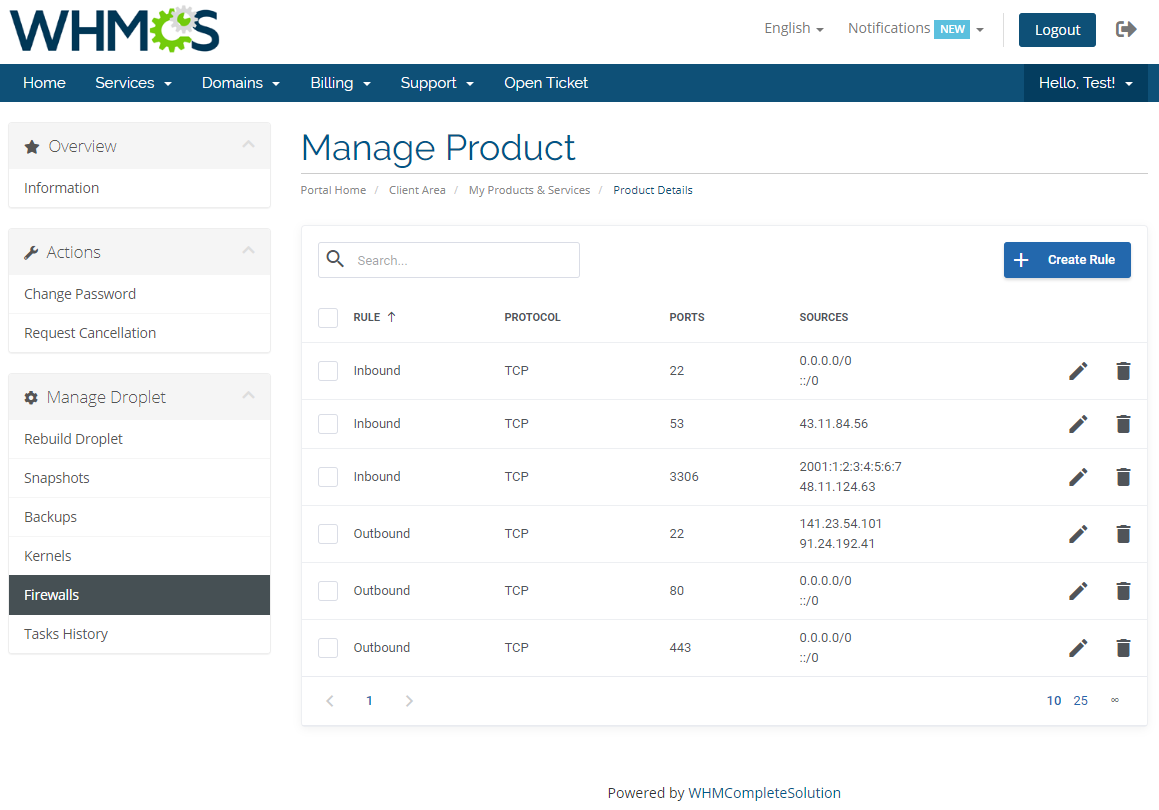The image size is (1159, 810).
Task: Check the inbound port 22 rule checkbox
Action: click(327, 370)
